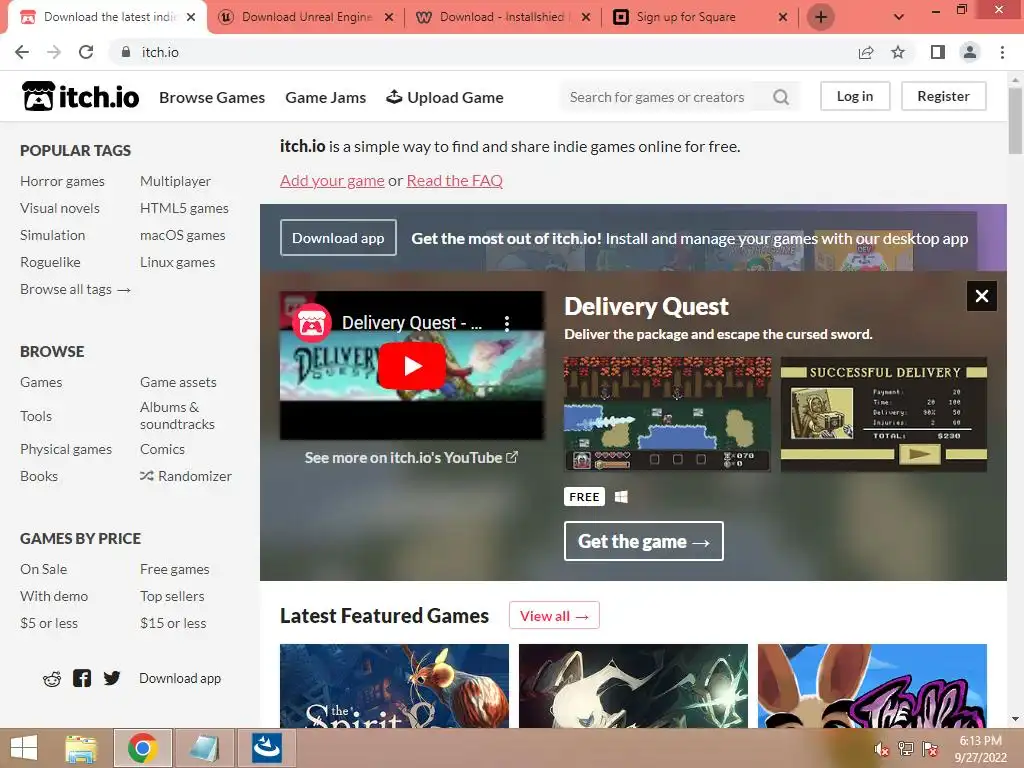Click the Register button

pos(944,96)
